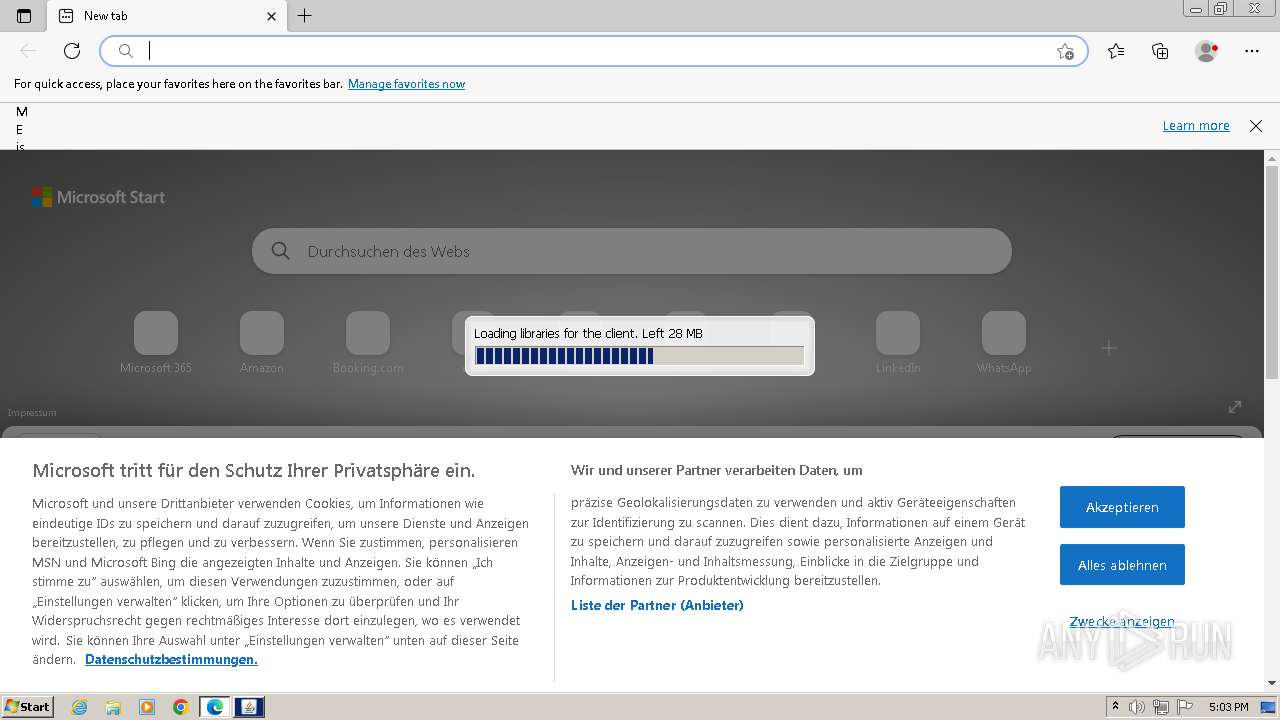Add a new quick link with plus
This screenshot has height=720, width=1280.
1109,348
